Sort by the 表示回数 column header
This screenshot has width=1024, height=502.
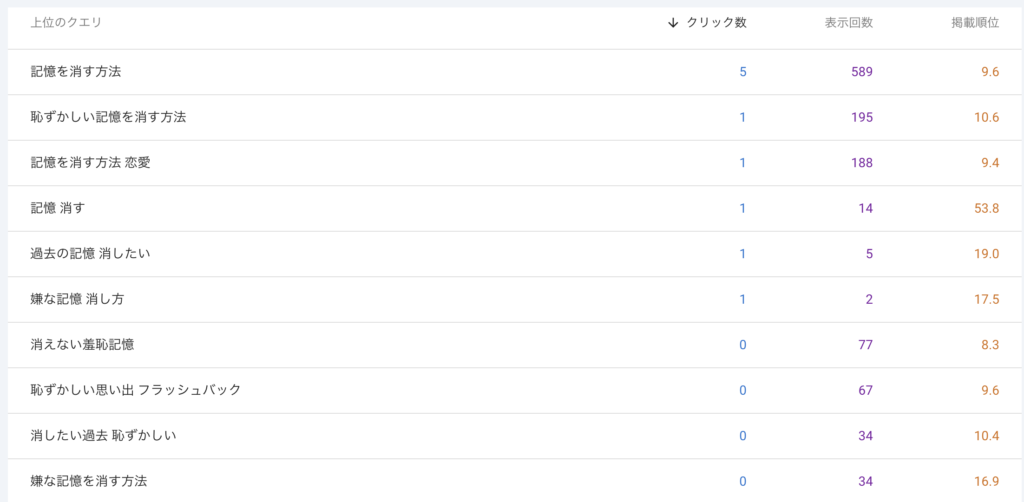[848, 23]
